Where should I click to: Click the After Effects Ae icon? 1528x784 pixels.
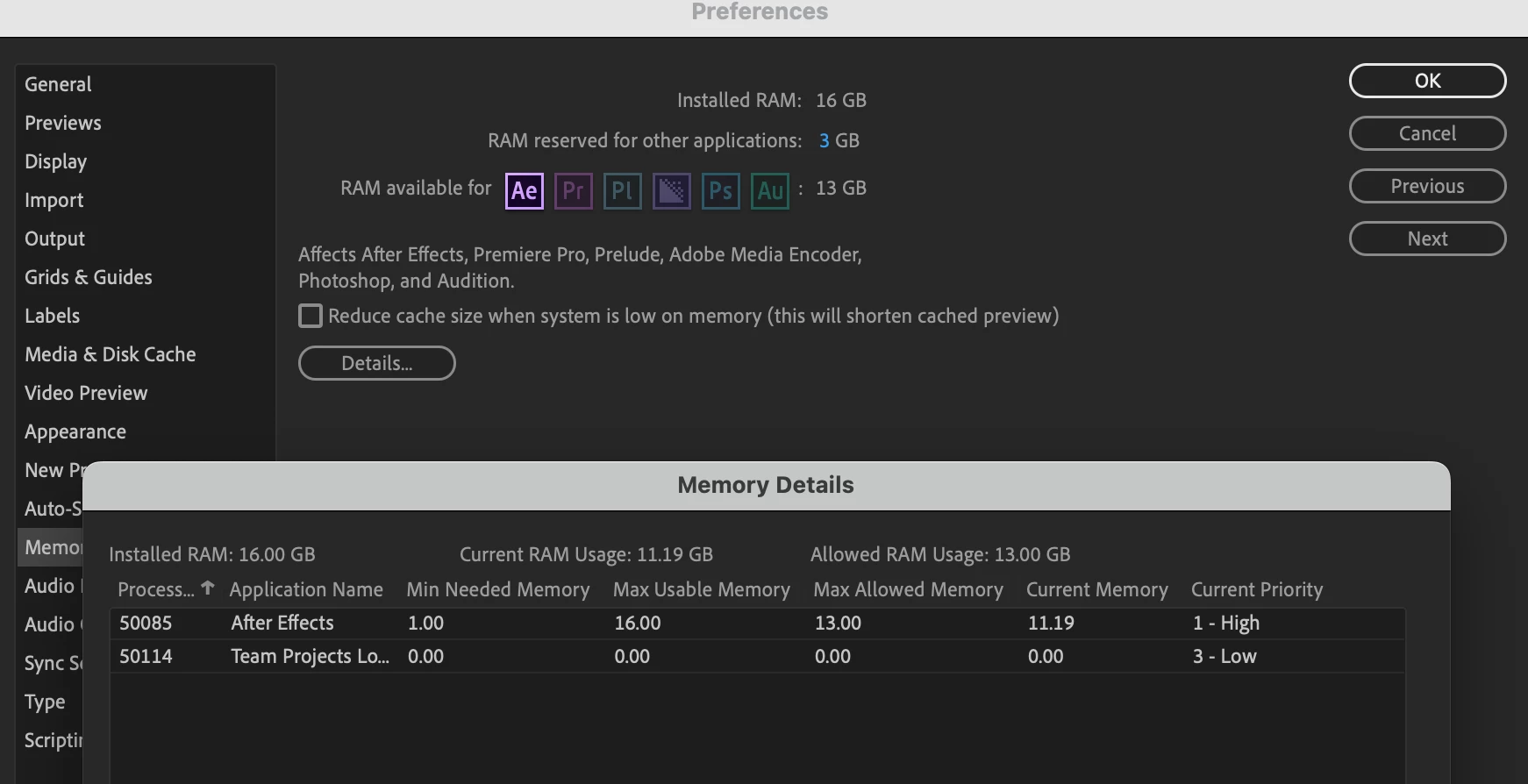pos(525,191)
